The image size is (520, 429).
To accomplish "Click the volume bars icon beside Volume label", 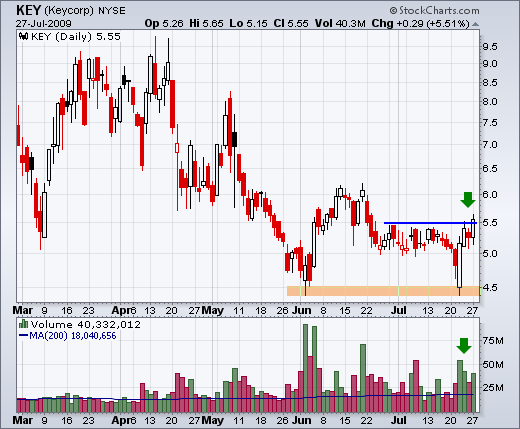I will tap(23, 324).
